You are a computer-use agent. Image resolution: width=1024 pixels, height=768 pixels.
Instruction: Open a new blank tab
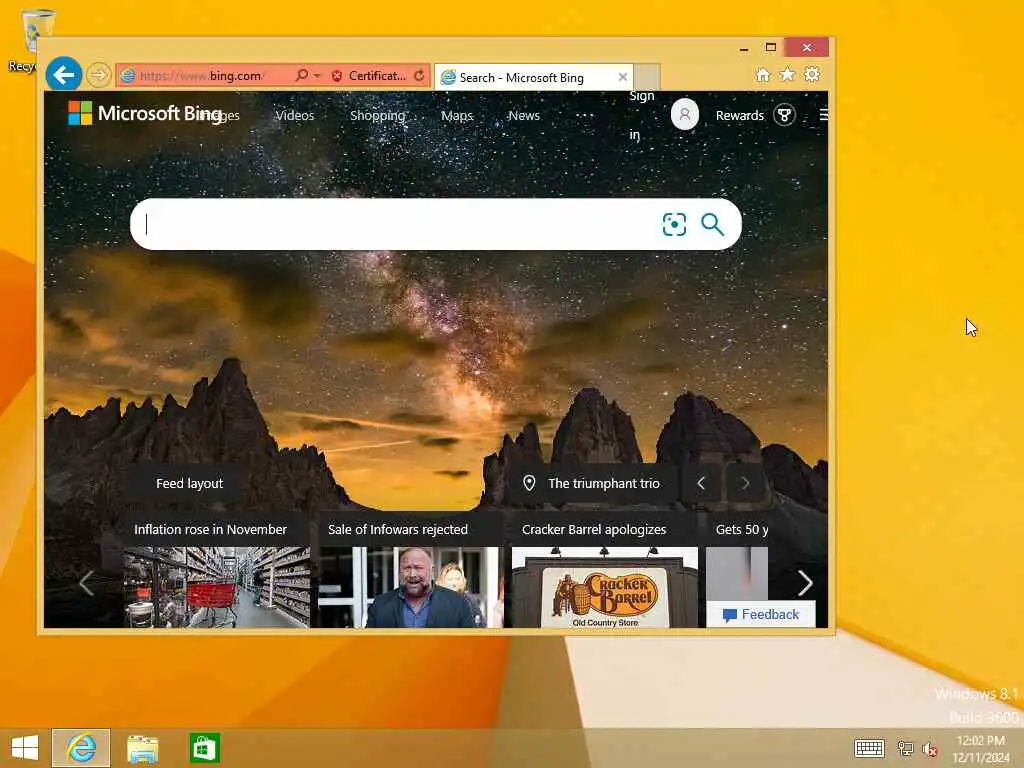[647, 77]
